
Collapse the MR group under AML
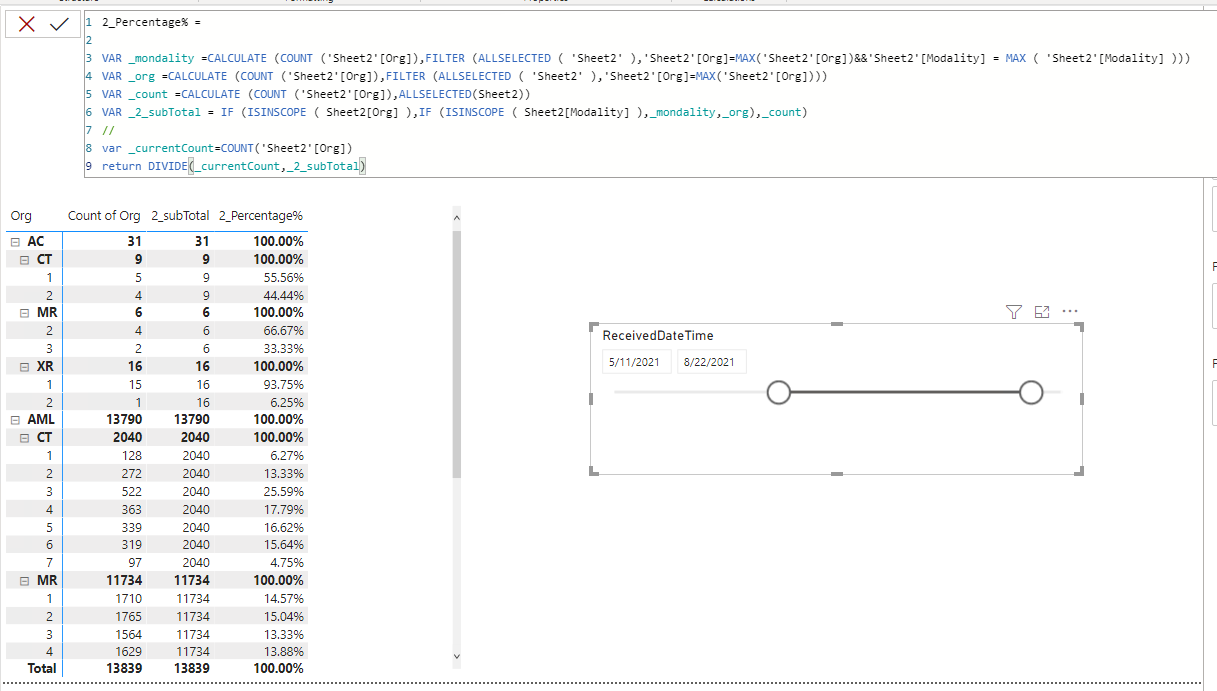tap(26, 580)
